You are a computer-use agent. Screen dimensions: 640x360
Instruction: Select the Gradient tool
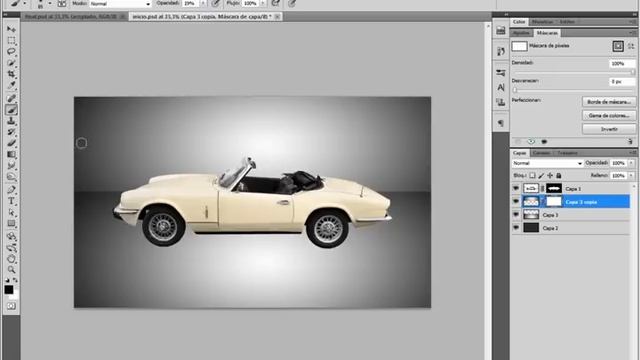[x=11, y=155]
